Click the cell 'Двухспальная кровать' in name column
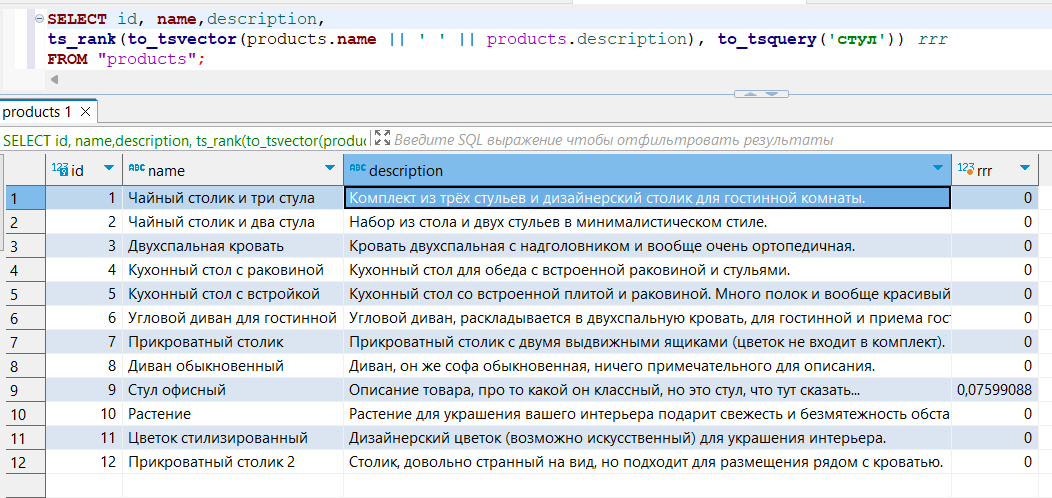The image size is (1052, 498). (233, 246)
